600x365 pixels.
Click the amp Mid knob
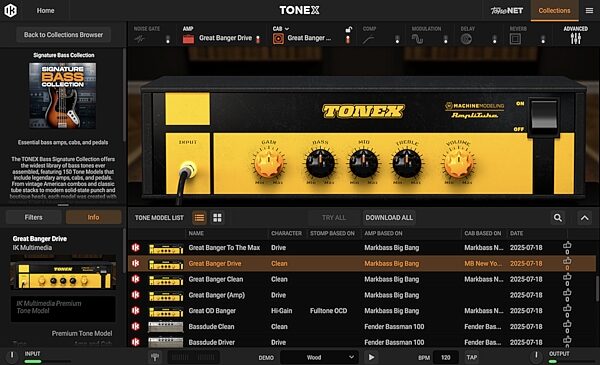tap(364, 163)
